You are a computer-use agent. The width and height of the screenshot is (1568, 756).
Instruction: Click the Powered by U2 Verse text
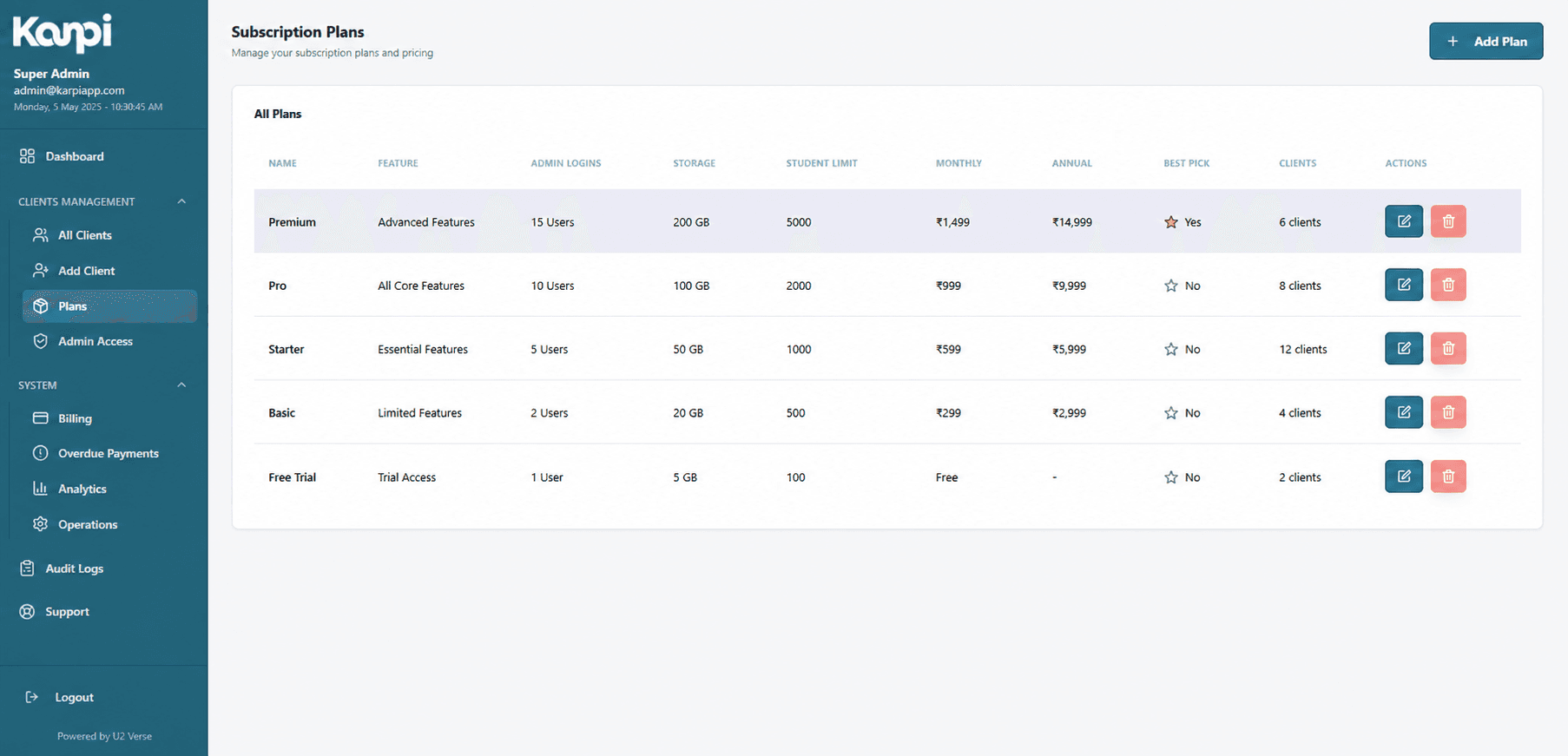click(104, 736)
